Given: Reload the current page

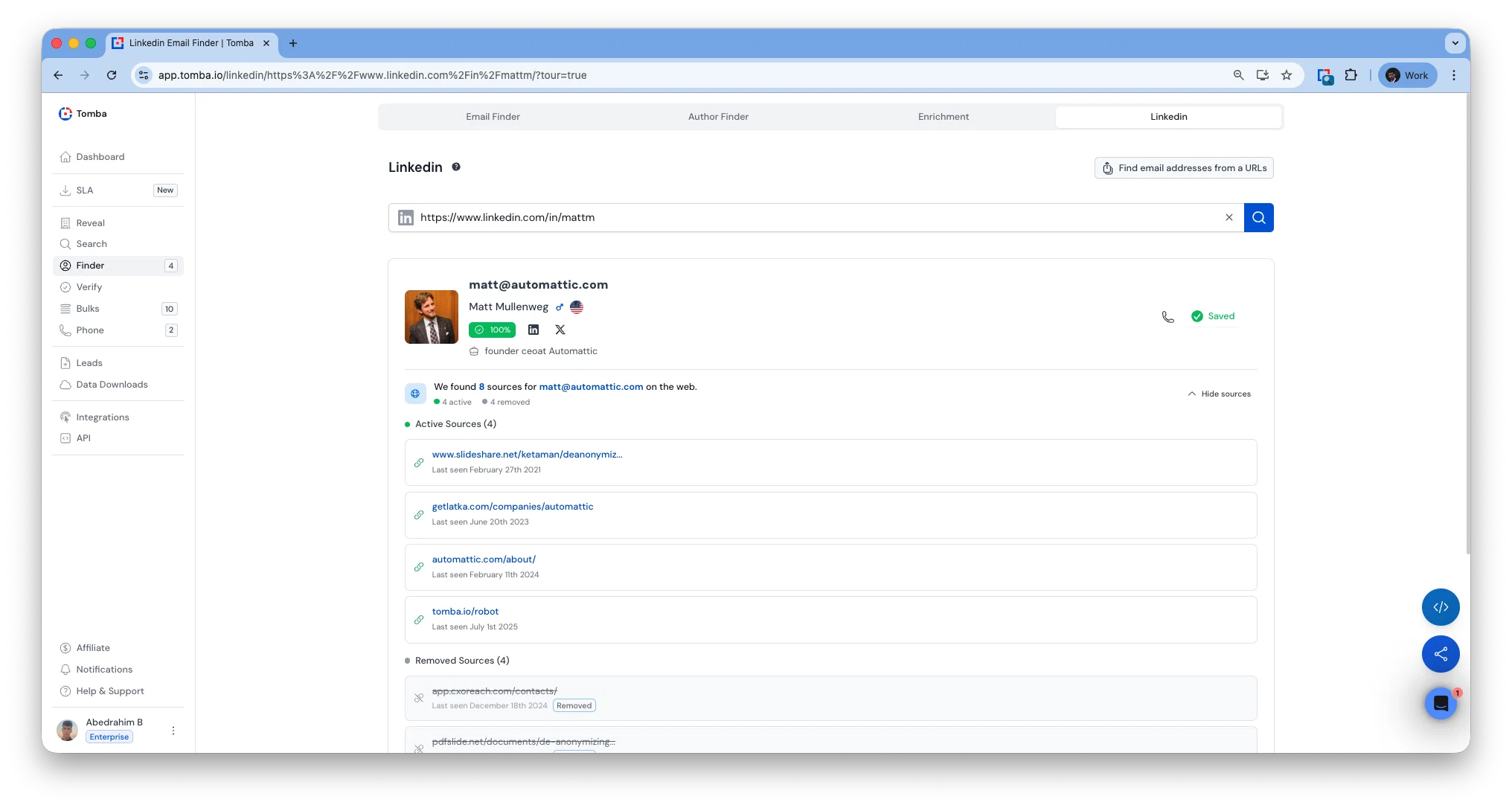Looking at the screenshot, I should [x=112, y=75].
